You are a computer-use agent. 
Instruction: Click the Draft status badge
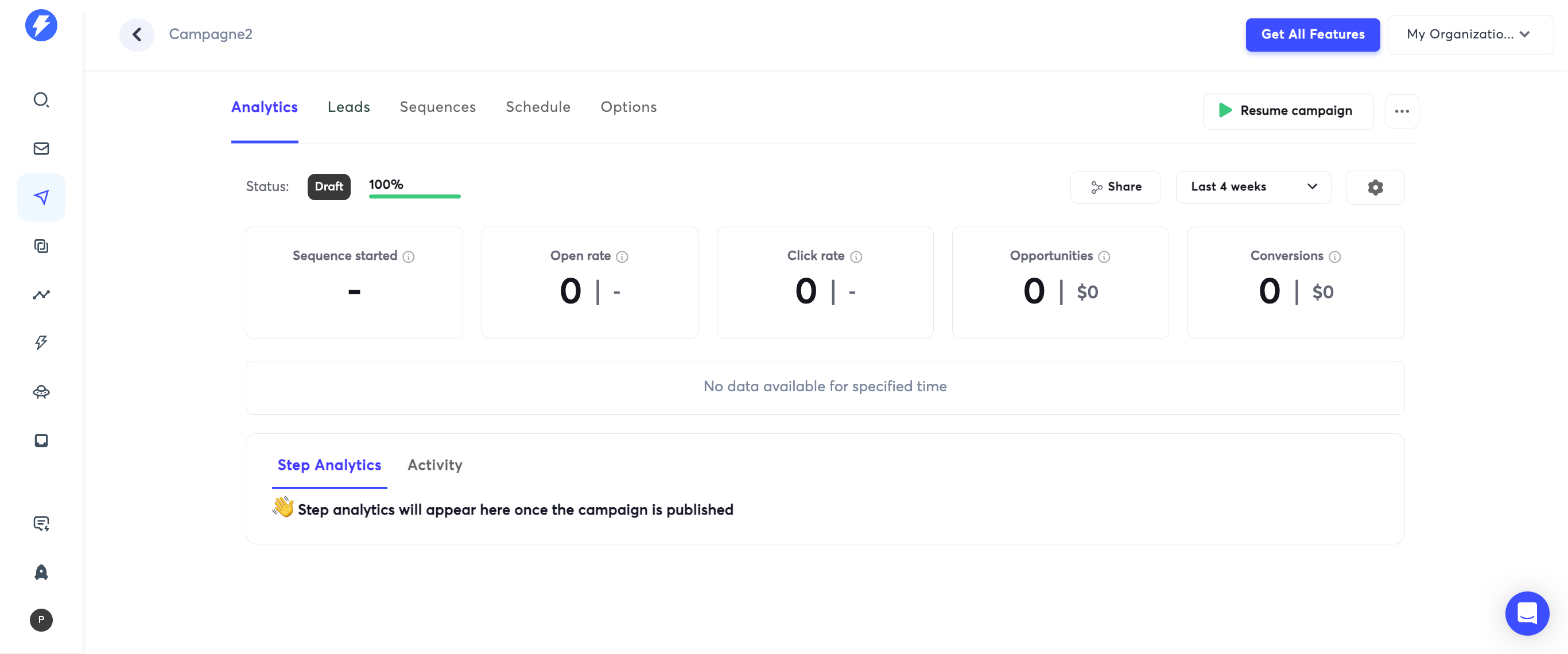pos(329,188)
